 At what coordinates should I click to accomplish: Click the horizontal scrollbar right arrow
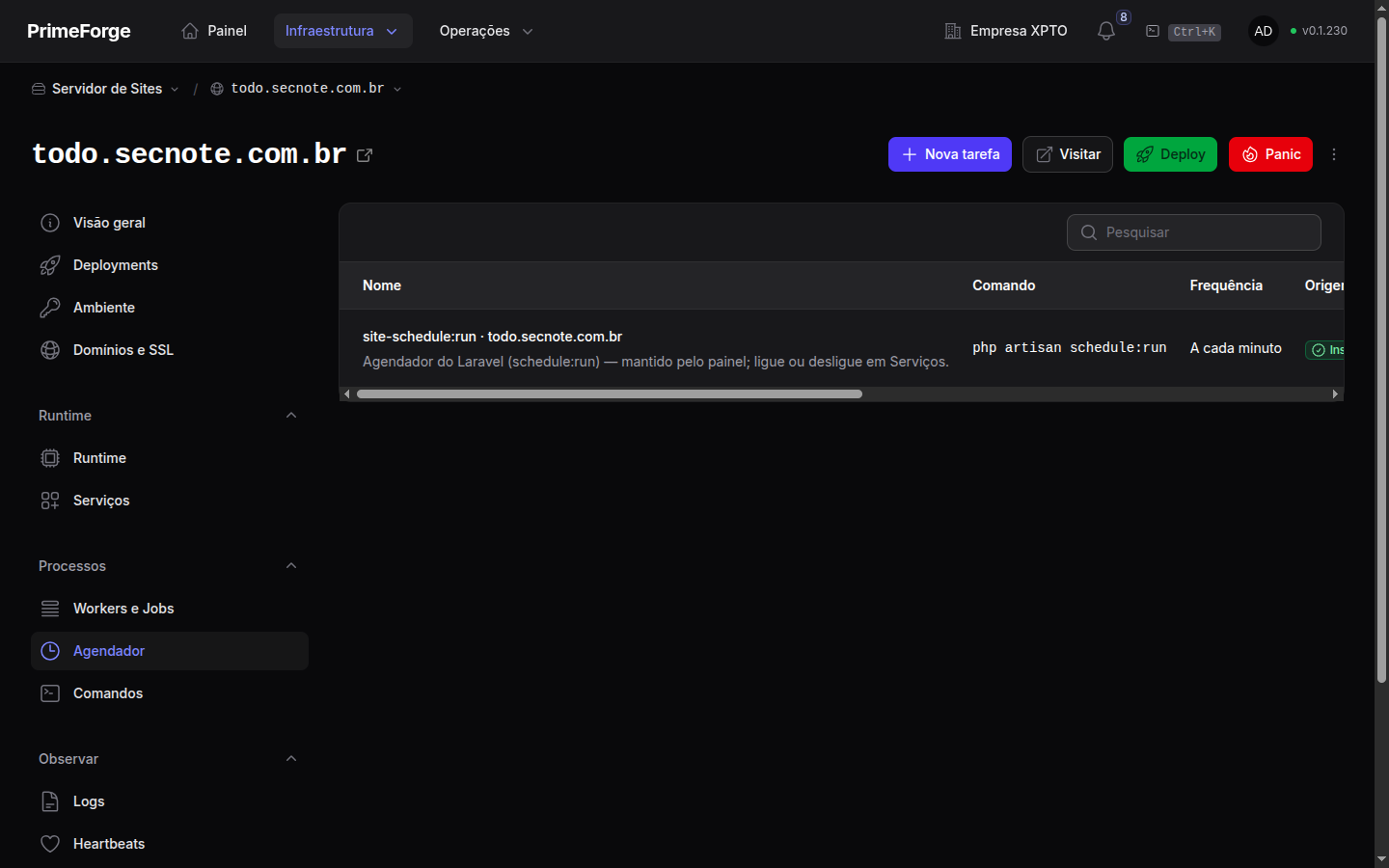click(1335, 393)
